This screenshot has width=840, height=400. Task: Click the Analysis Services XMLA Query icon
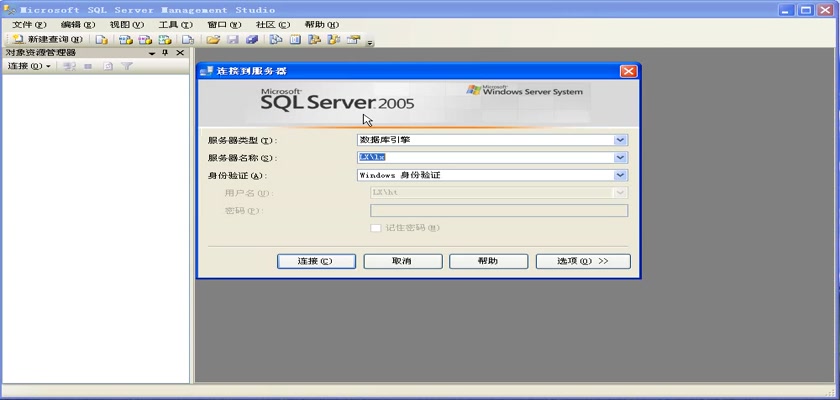click(165, 40)
